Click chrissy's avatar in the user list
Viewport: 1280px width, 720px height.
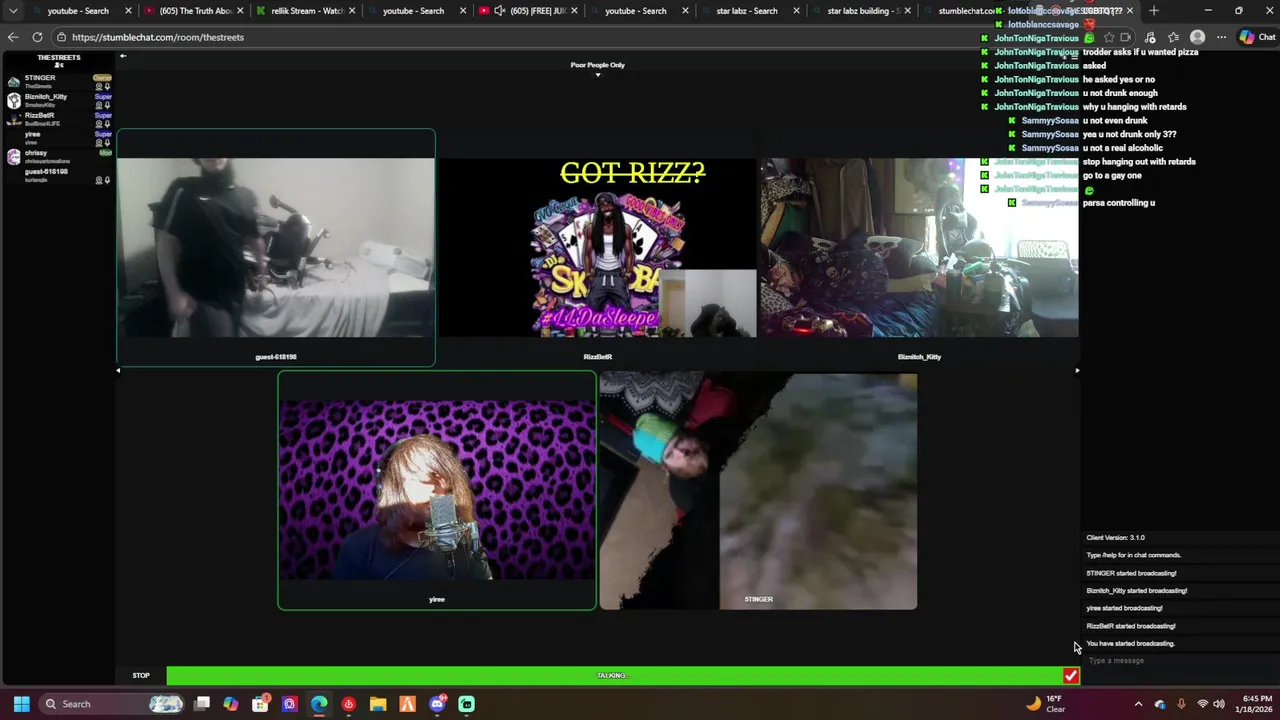[13, 157]
